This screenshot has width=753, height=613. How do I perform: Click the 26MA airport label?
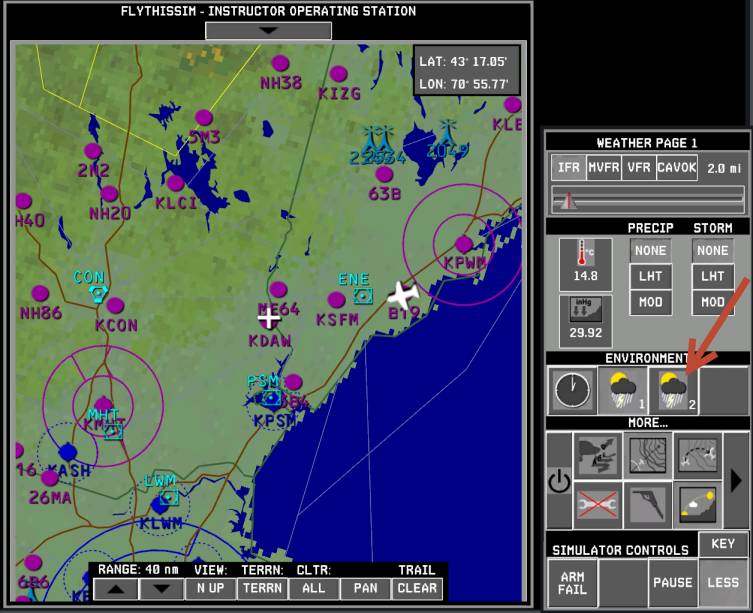(50, 497)
